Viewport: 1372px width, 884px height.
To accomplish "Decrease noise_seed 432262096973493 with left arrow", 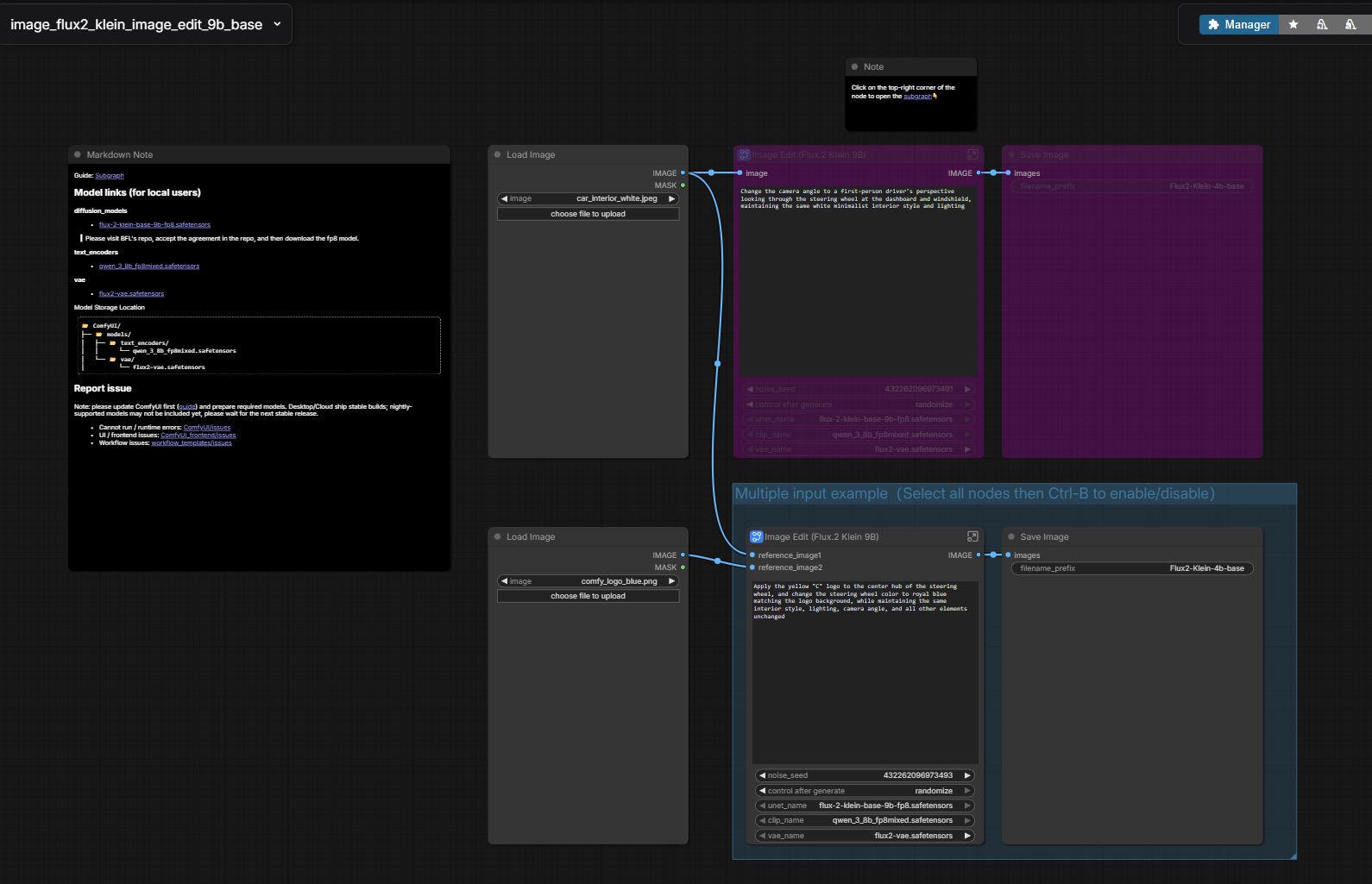I will coord(762,775).
